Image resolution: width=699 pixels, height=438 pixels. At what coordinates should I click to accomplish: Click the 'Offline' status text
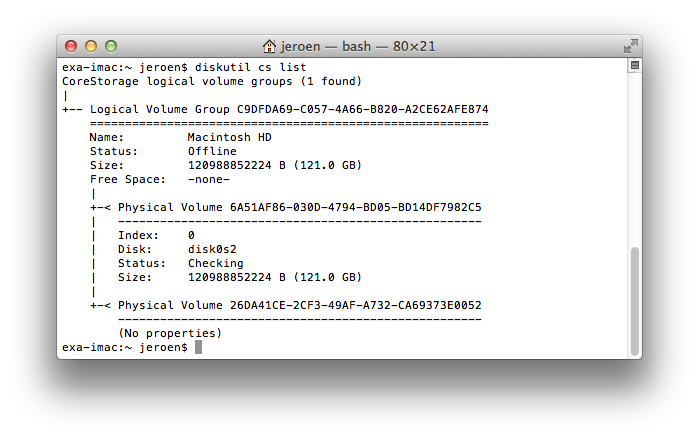[x=212, y=151]
